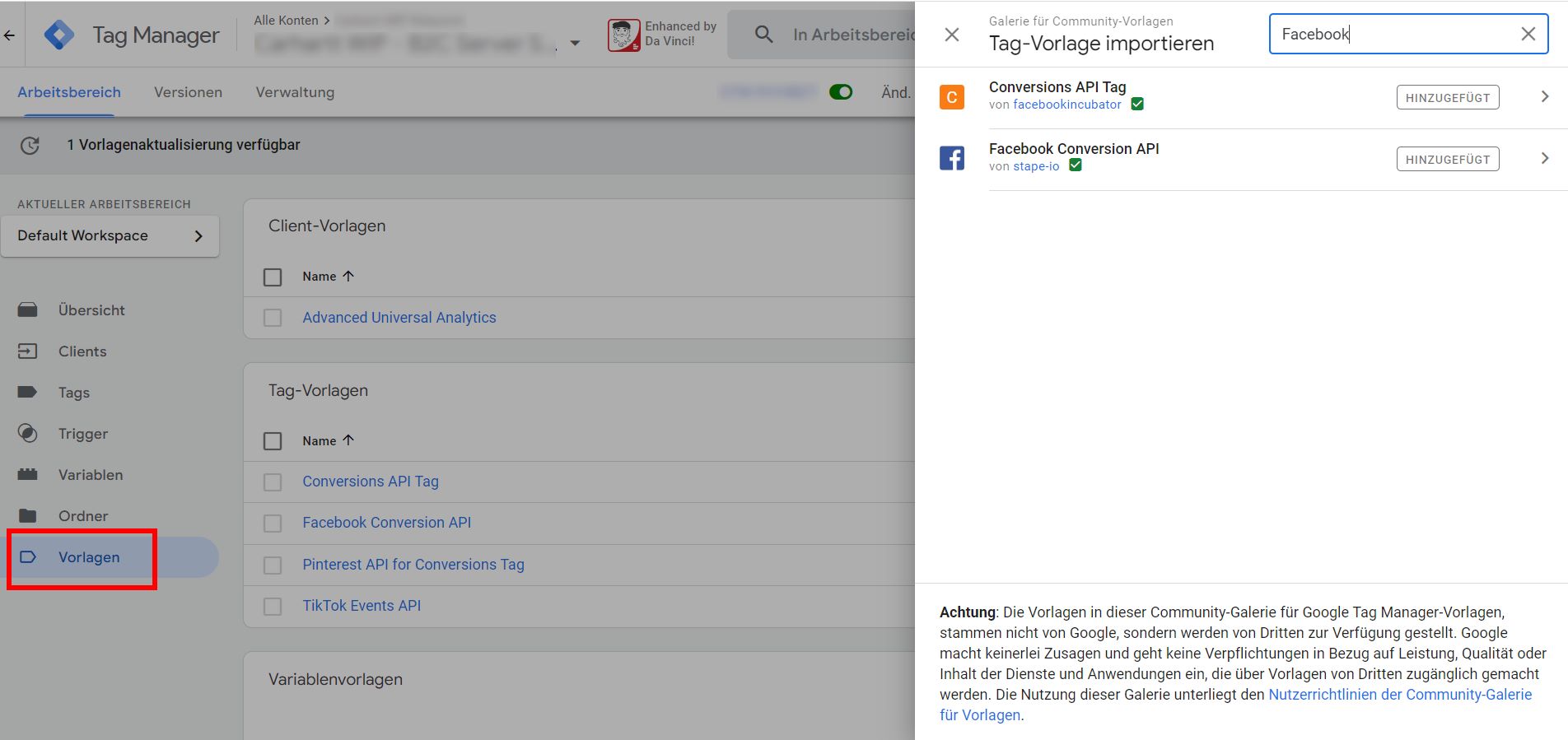Open the stape-io author link
The width and height of the screenshot is (1568, 740).
(1036, 166)
